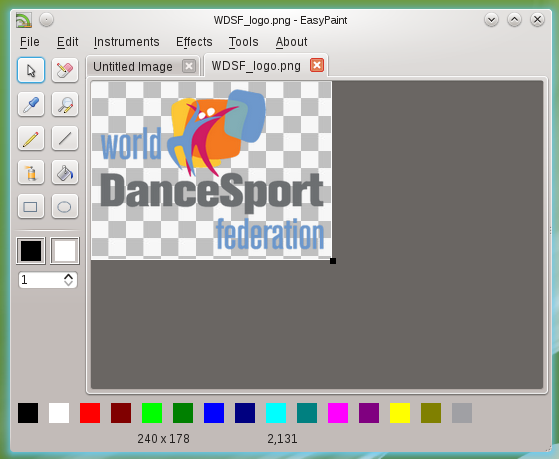
Task: Choose the Rectangle shape tool
Action: coord(31,206)
